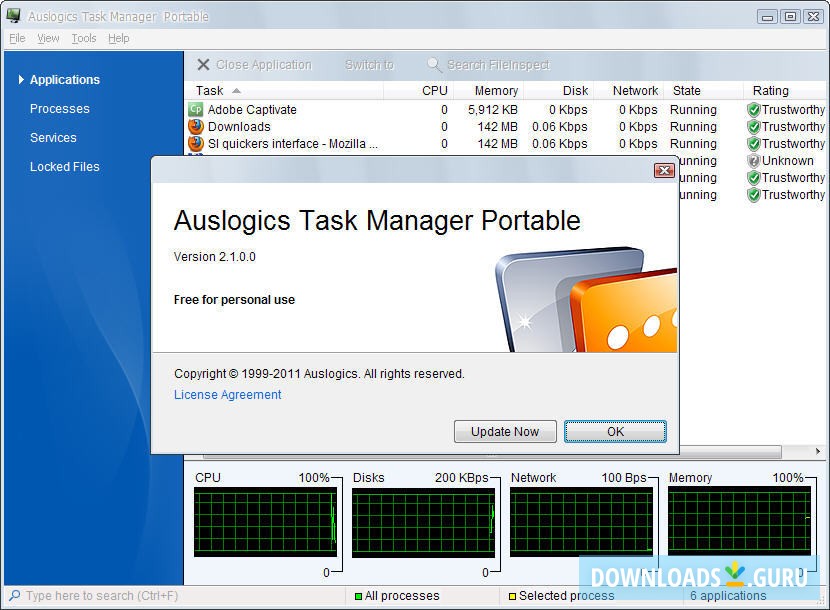Click the horizontal scrollbar right arrow
830x610 pixels.
pyautogui.click(x=818, y=452)
